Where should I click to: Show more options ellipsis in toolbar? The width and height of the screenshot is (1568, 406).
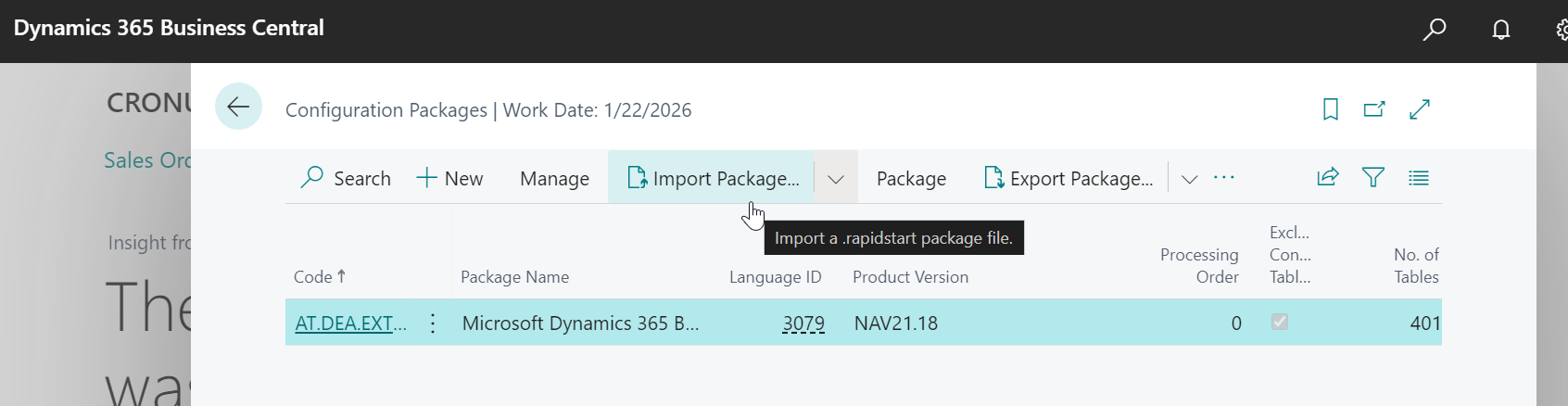click(x=1224, y=177)
